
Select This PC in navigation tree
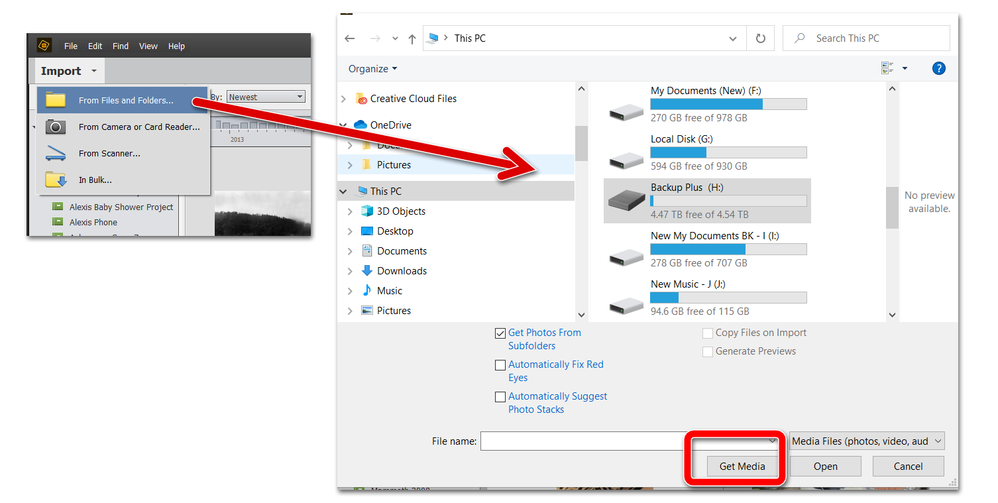(386, 191)
